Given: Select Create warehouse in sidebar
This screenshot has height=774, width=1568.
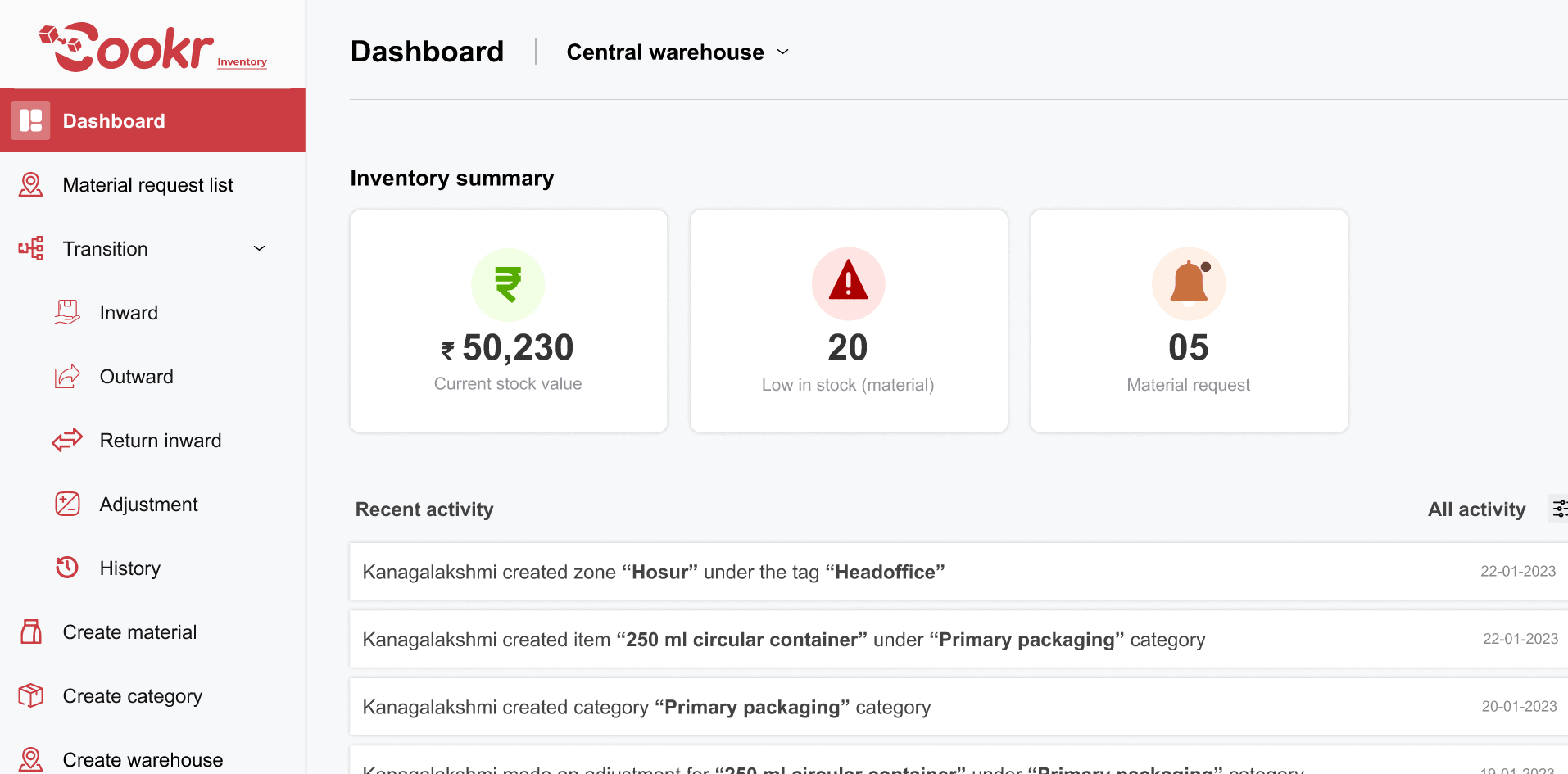Looking at the screenshot, I should [x=143, y=759].
